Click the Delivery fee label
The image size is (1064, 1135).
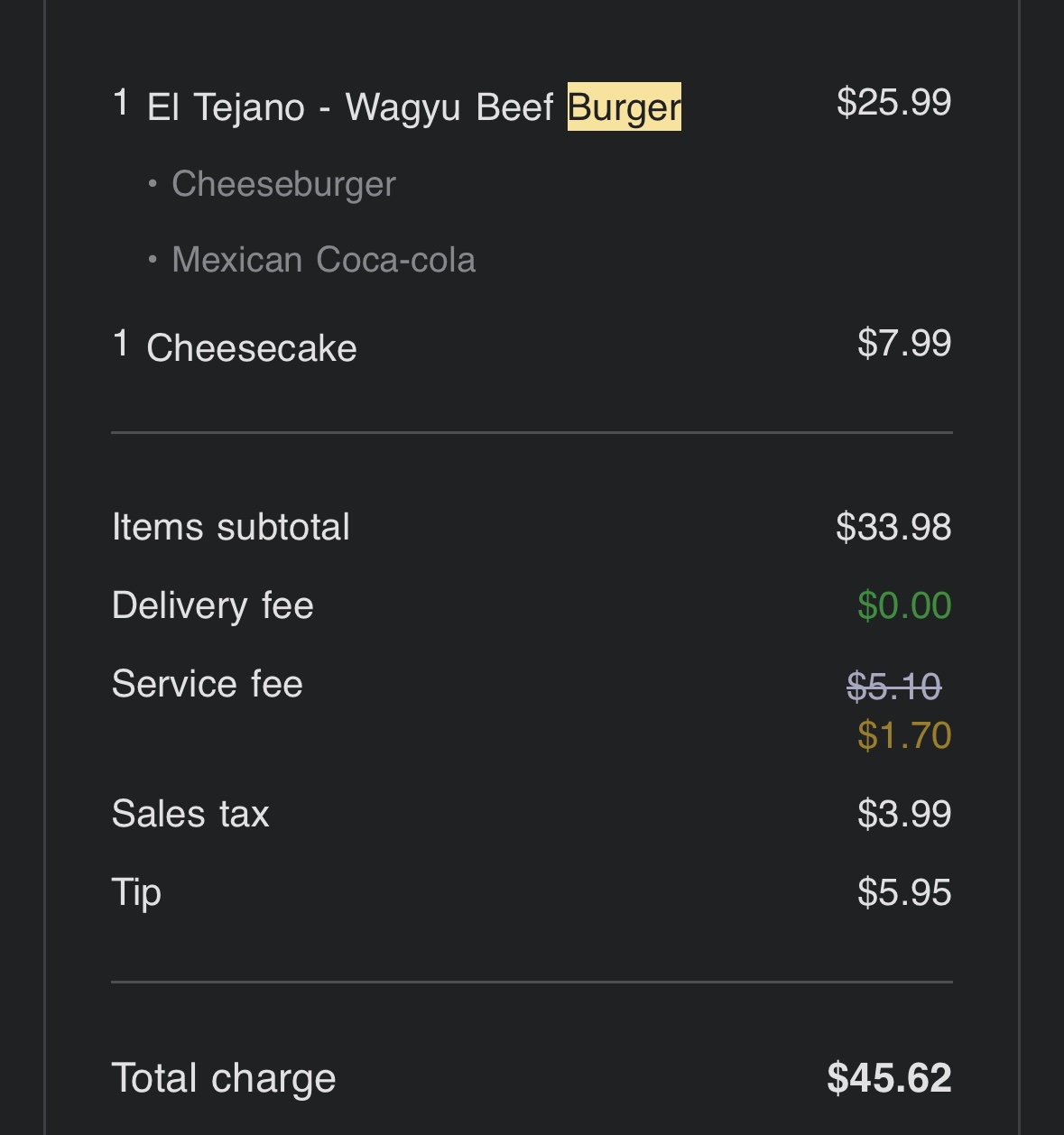(x=212, y=605)
